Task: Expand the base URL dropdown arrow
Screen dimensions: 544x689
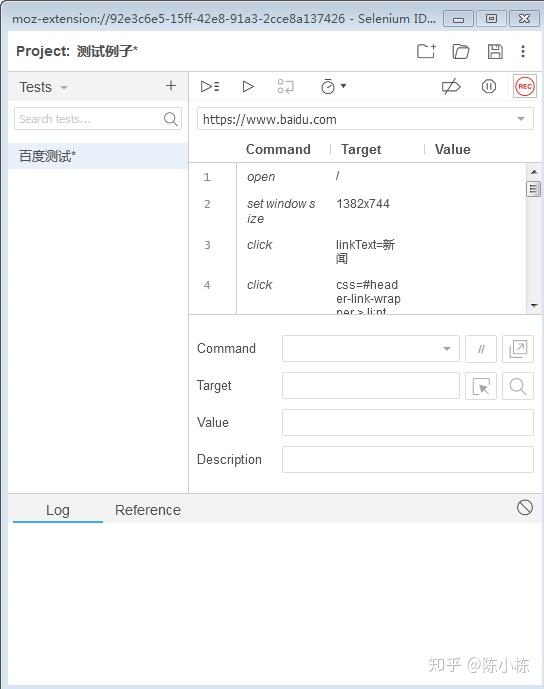Action: 521,119
